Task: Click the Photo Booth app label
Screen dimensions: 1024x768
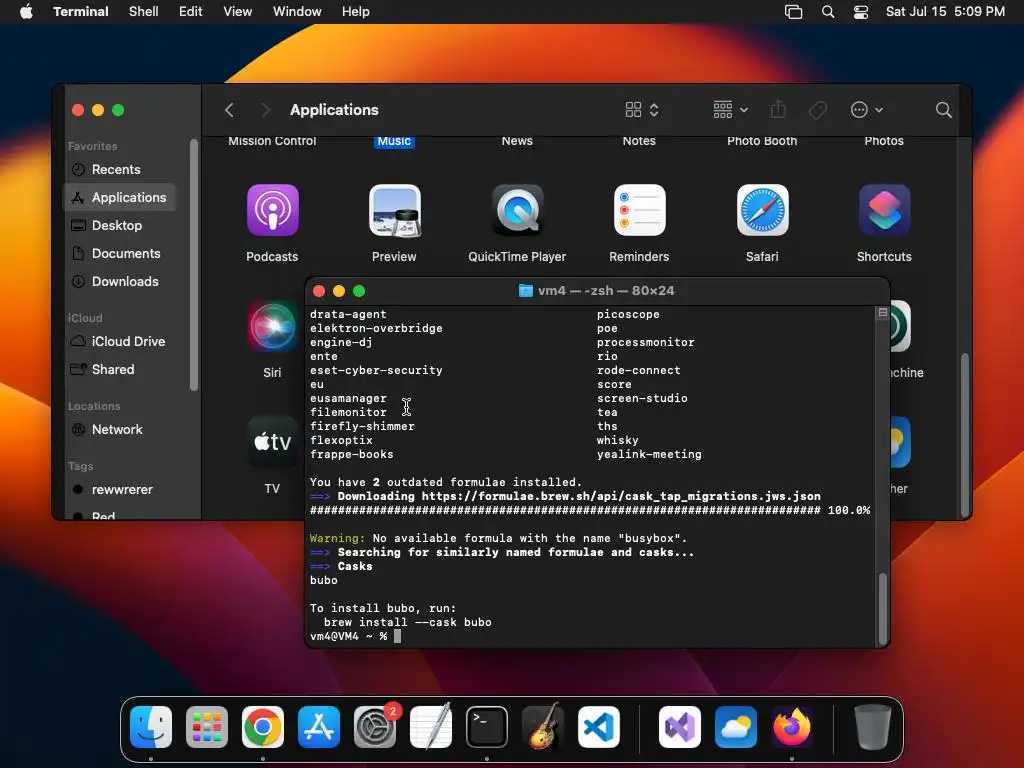Action: (x=762, y=141)
